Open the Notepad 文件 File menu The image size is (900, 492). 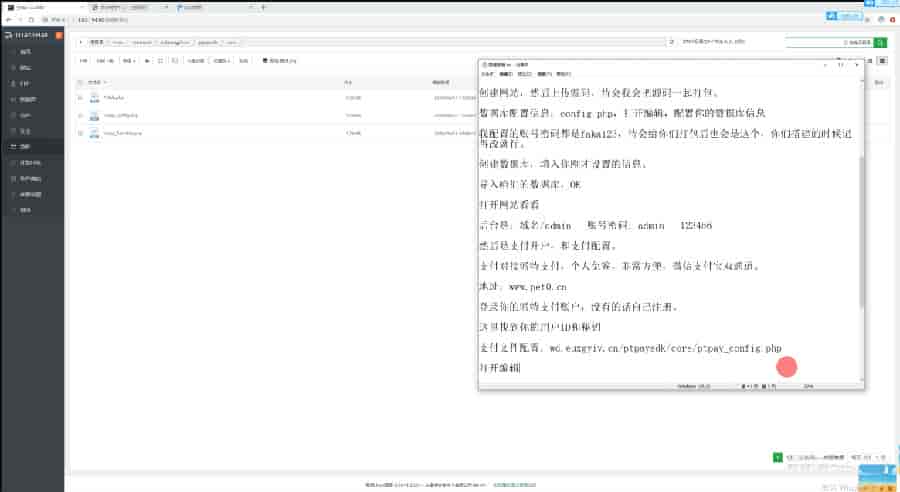[488, 74]
